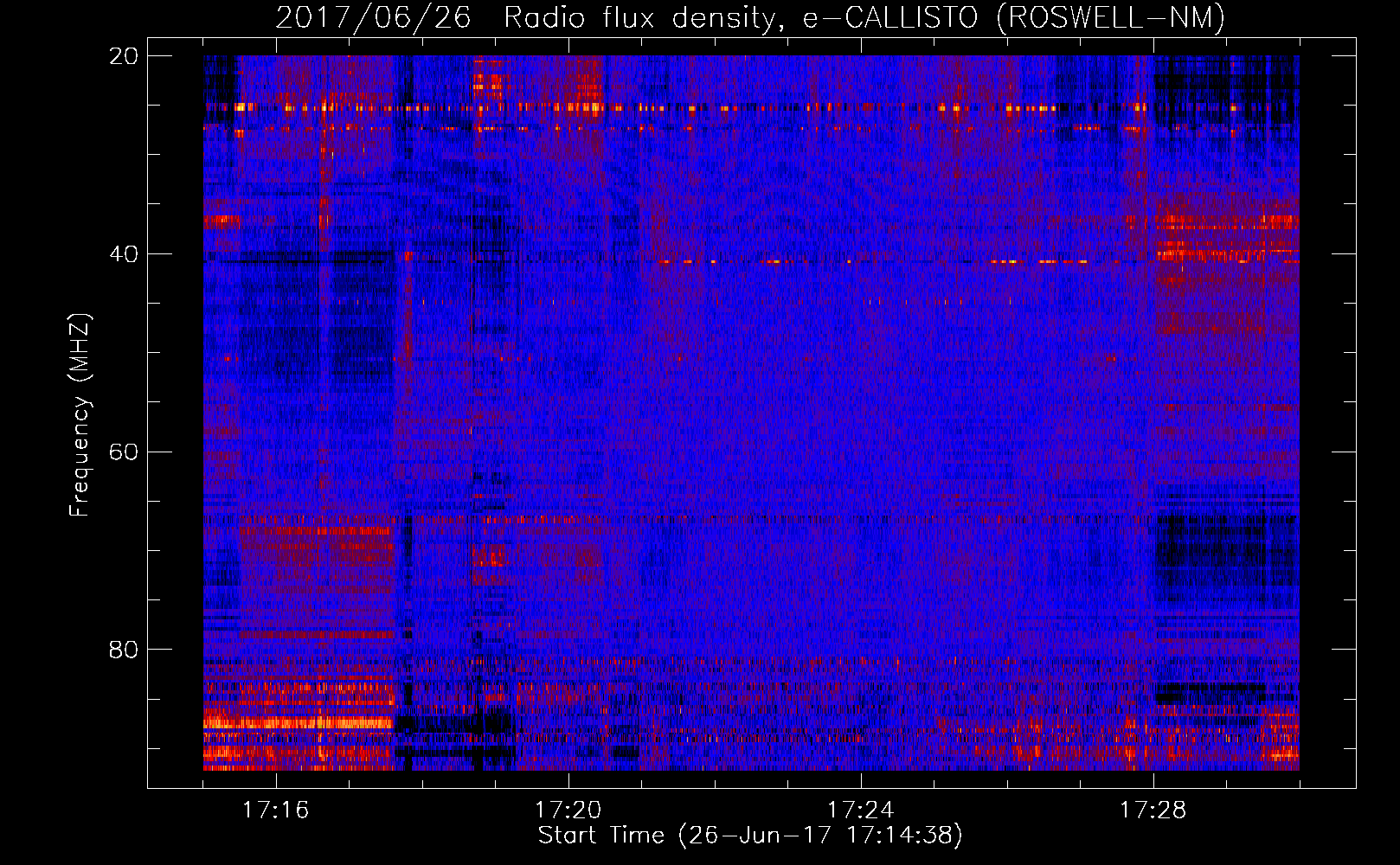Click the 17:20 time tick label

(568, 811)
